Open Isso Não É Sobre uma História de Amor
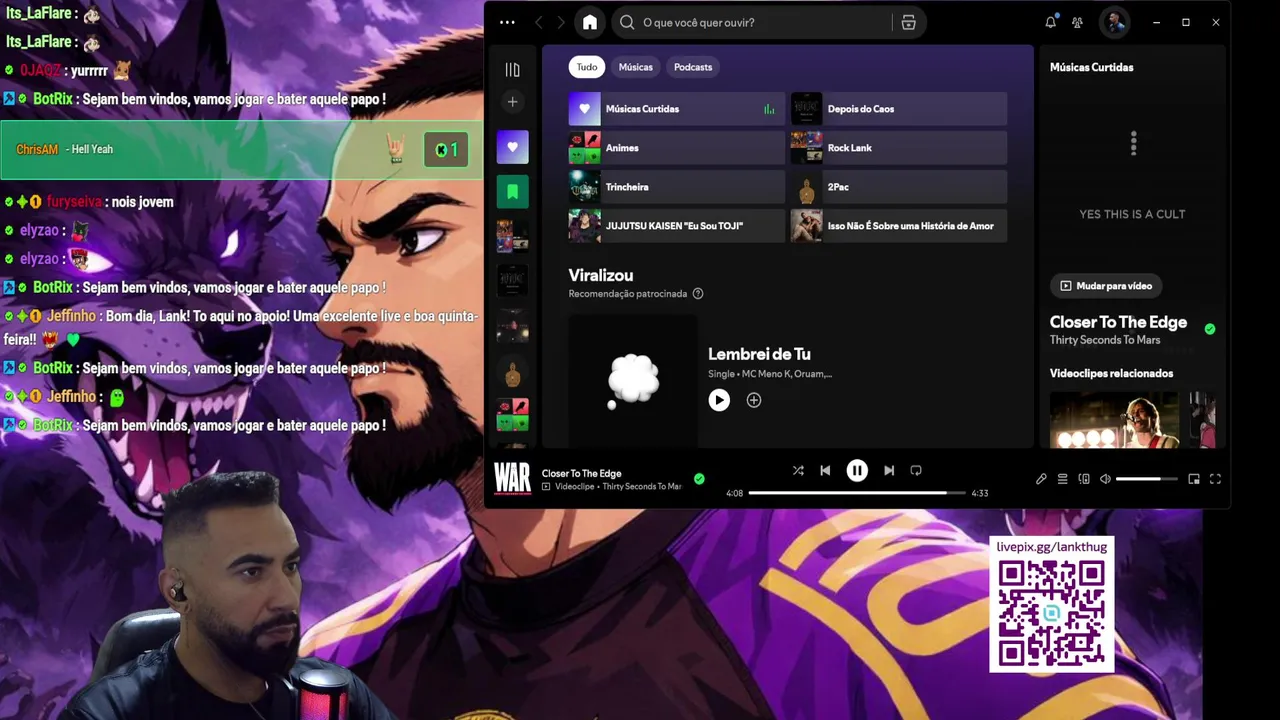 (x=899, y=226)
